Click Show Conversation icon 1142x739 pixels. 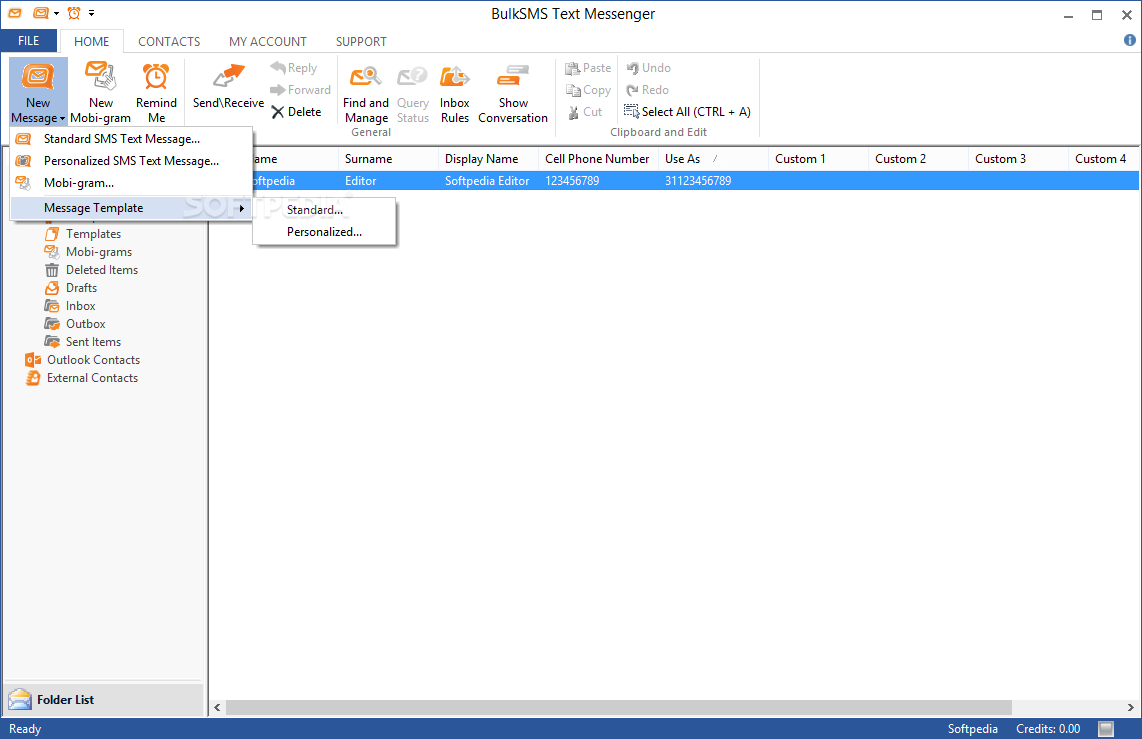pos(513,77)
